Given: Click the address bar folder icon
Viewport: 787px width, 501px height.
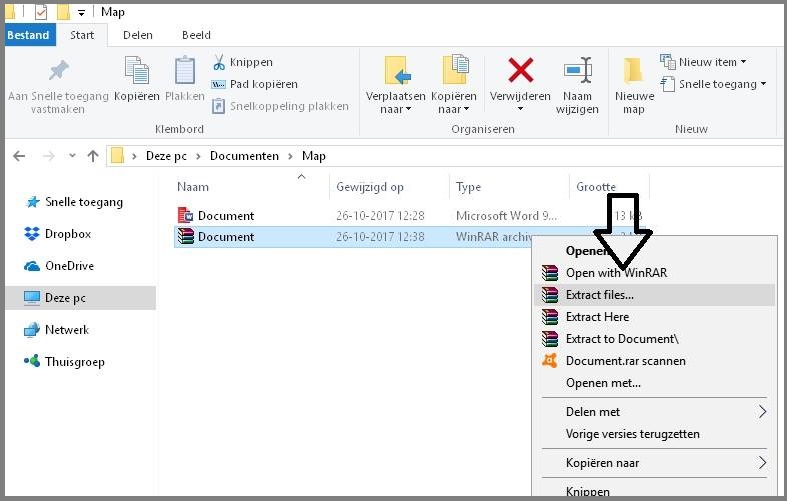Looking at the screenshot, I should coord(117,156).
